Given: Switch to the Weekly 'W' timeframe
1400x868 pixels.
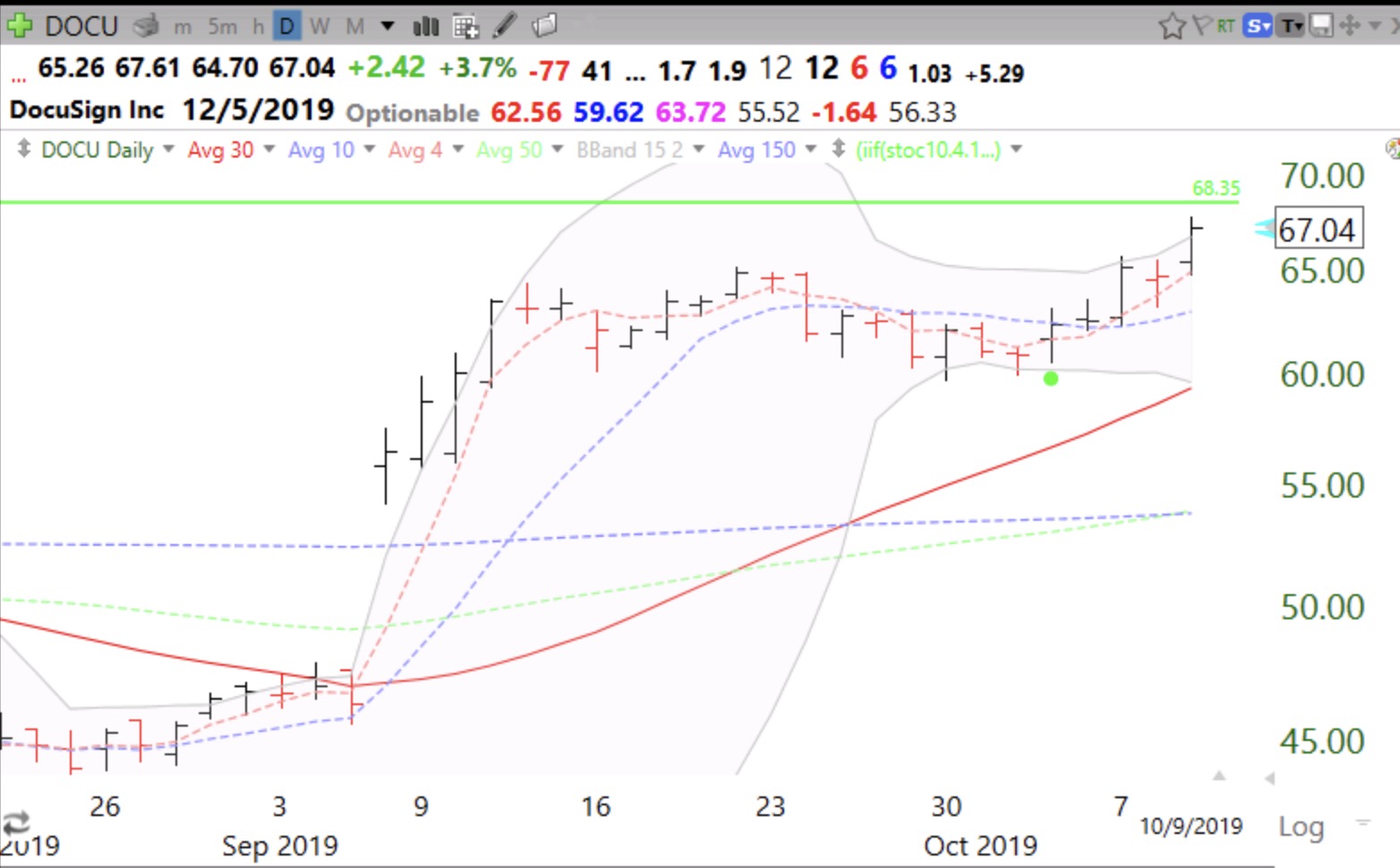Looking at the screenshot, I should [x=320, y=27].
